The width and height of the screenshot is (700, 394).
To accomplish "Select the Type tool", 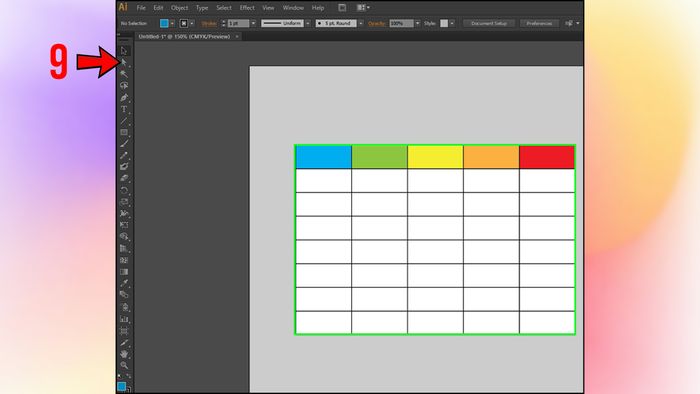I will [x=124, y=109].
